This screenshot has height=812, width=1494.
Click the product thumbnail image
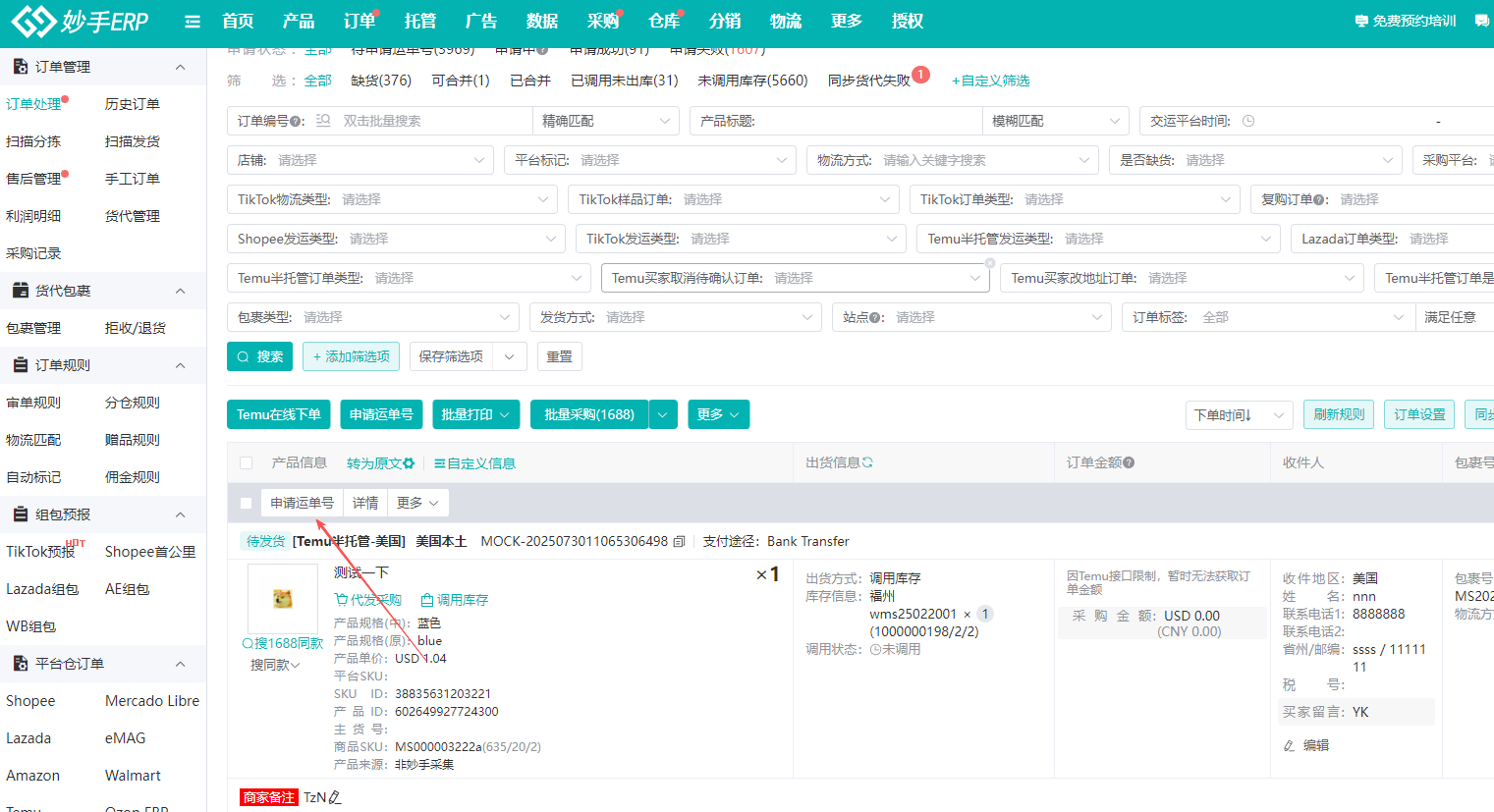[283, 599]
